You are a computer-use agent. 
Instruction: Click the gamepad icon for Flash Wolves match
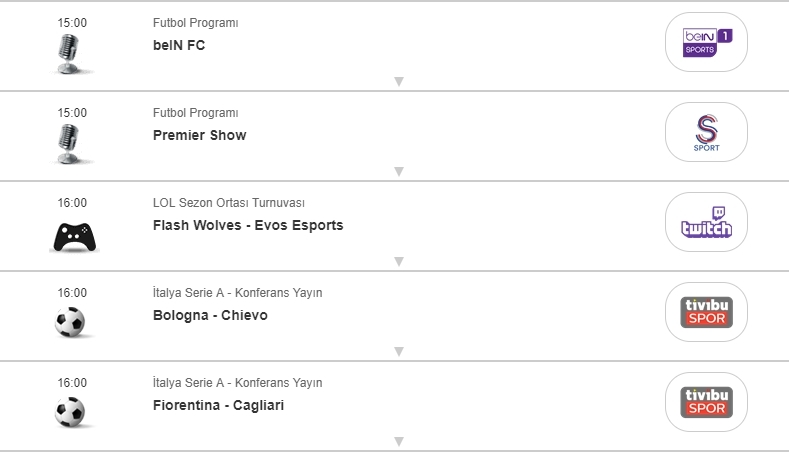72,236
